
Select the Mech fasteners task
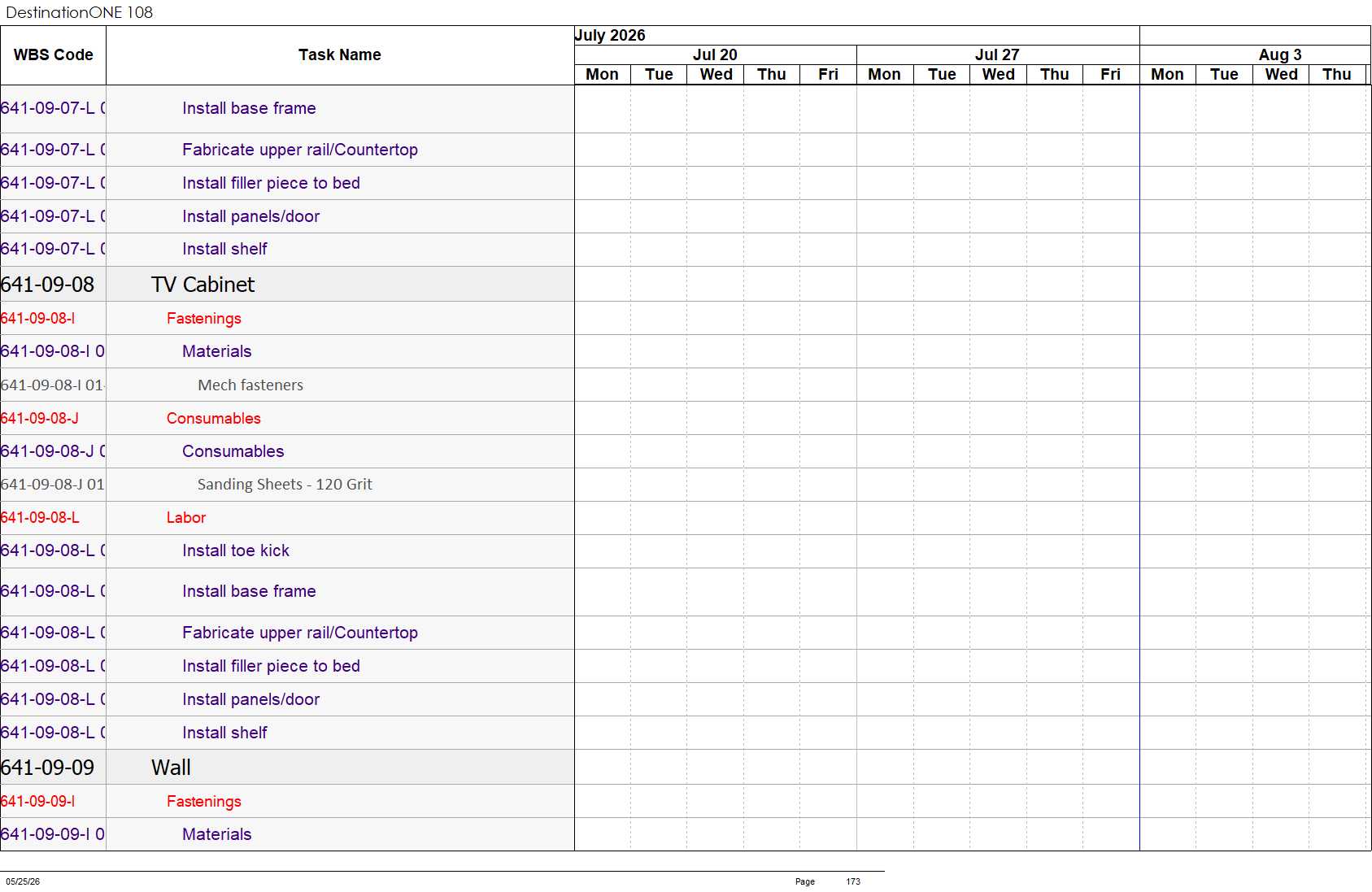(250, 385)
